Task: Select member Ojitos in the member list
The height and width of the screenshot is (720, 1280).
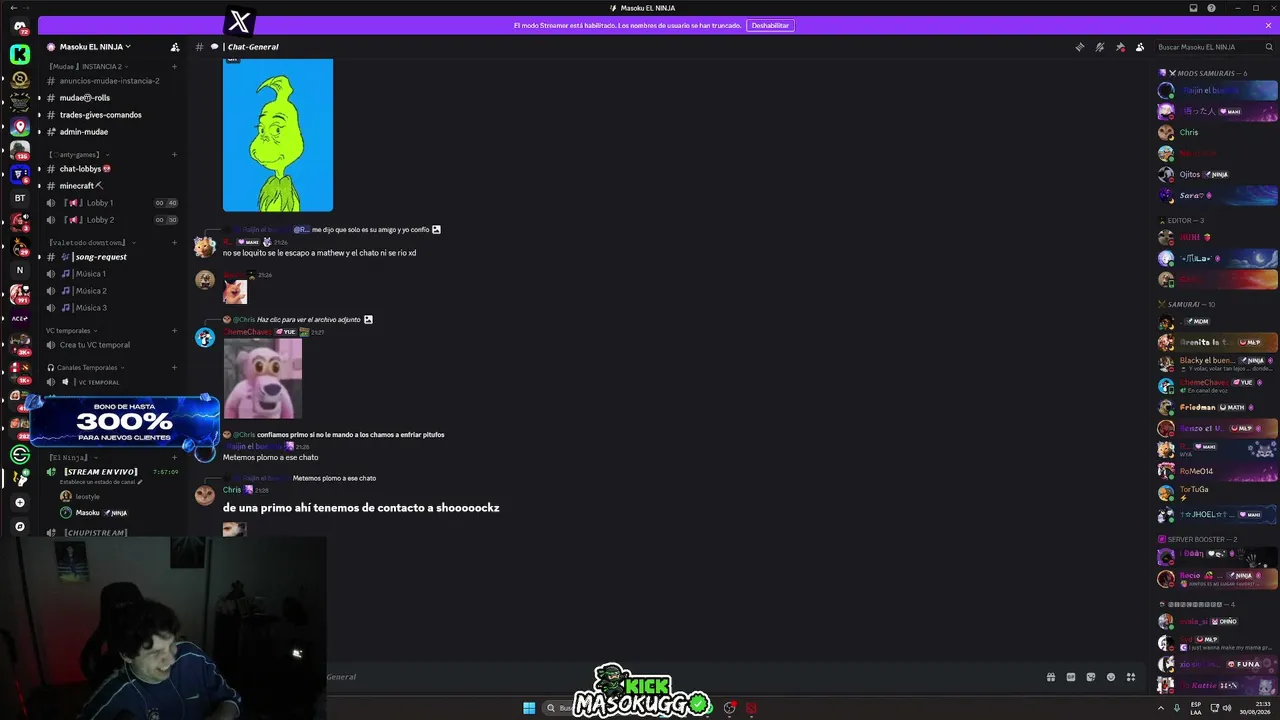Action: tap(1218, 174)
